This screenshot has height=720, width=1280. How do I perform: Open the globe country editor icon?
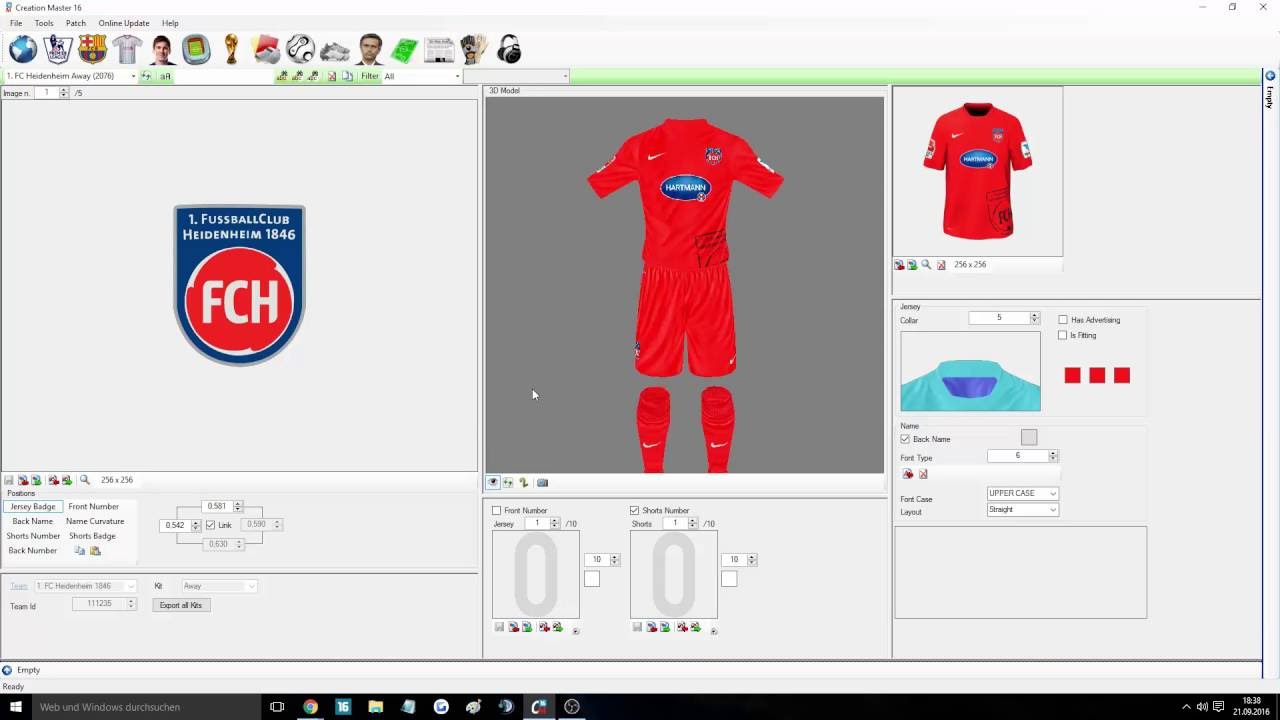click(23, 49)
